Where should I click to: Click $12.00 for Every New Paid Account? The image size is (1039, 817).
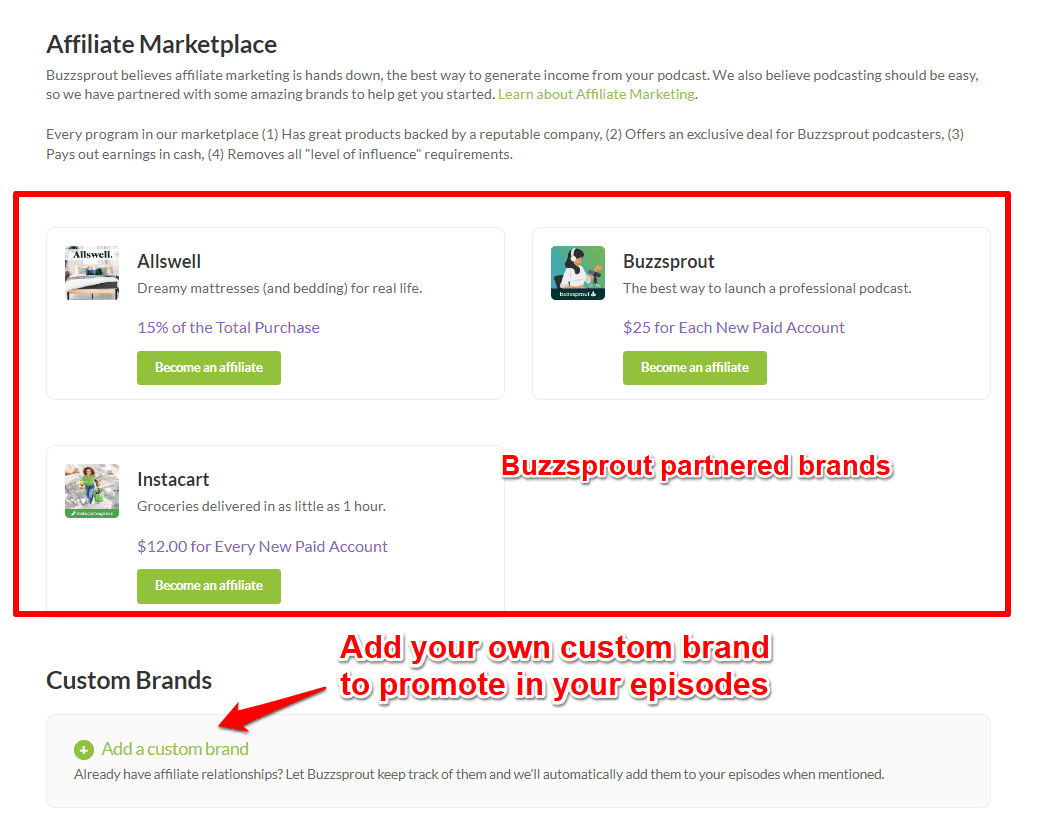pyautogui.click(x=262, y=546)
